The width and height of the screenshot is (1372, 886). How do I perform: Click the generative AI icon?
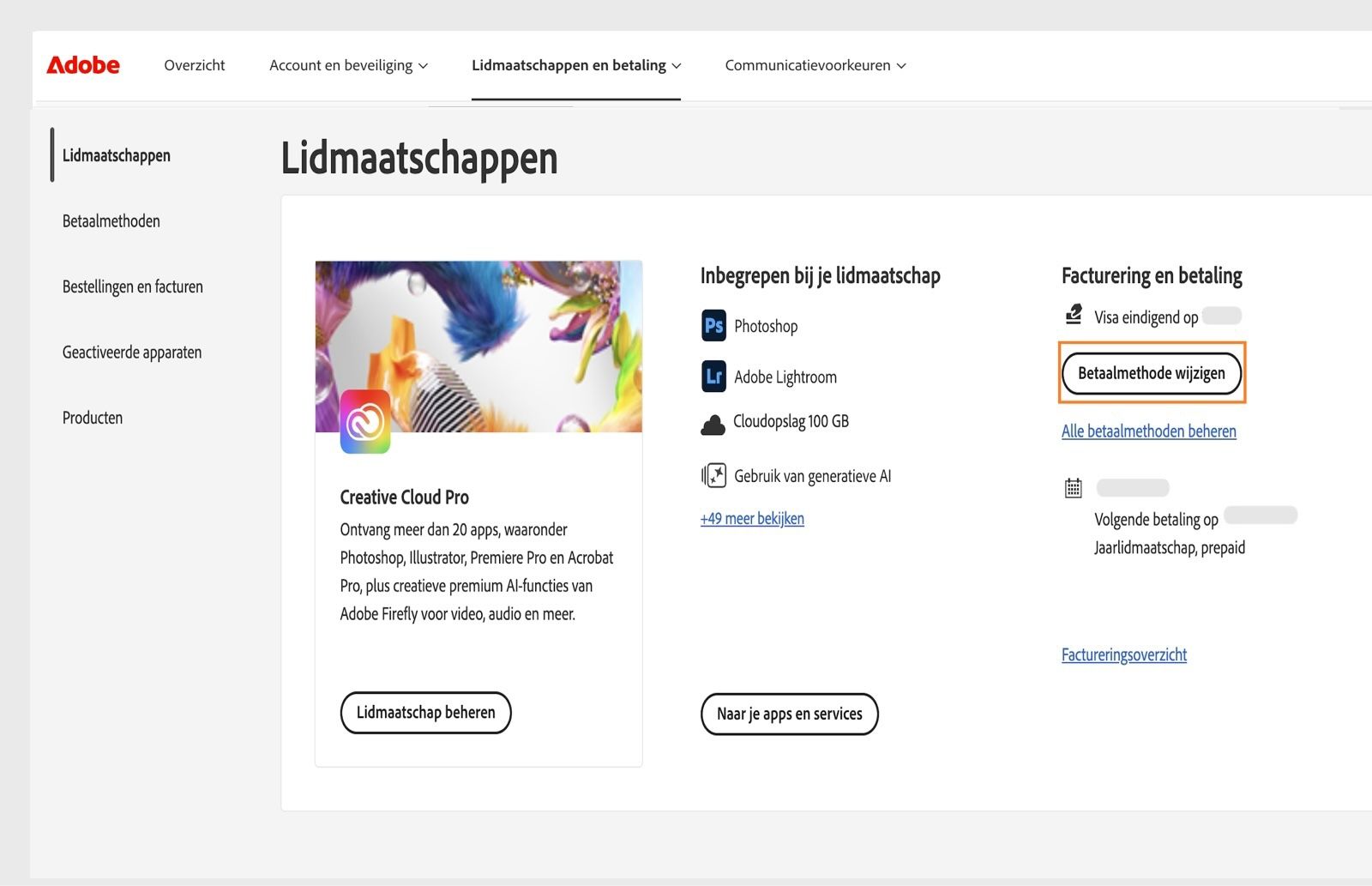713,475
